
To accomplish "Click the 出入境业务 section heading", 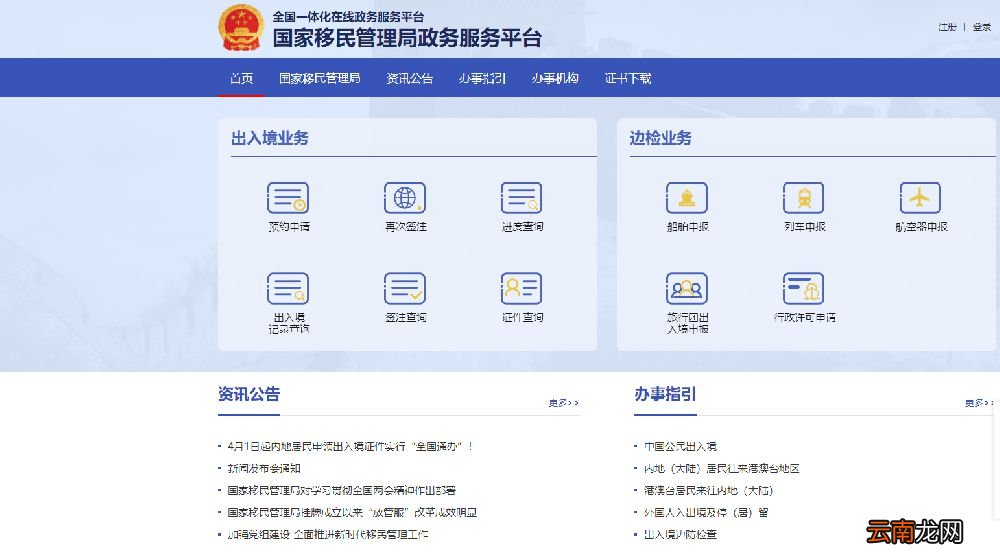I will click(270, 138).
